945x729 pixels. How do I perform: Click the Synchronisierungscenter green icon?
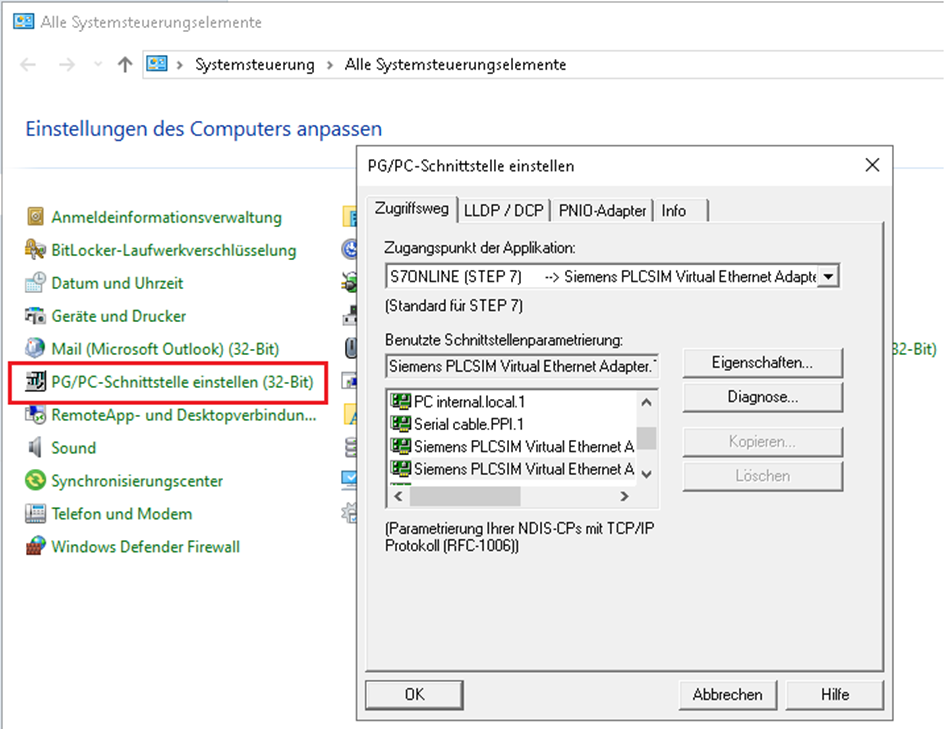pos(36,480)
